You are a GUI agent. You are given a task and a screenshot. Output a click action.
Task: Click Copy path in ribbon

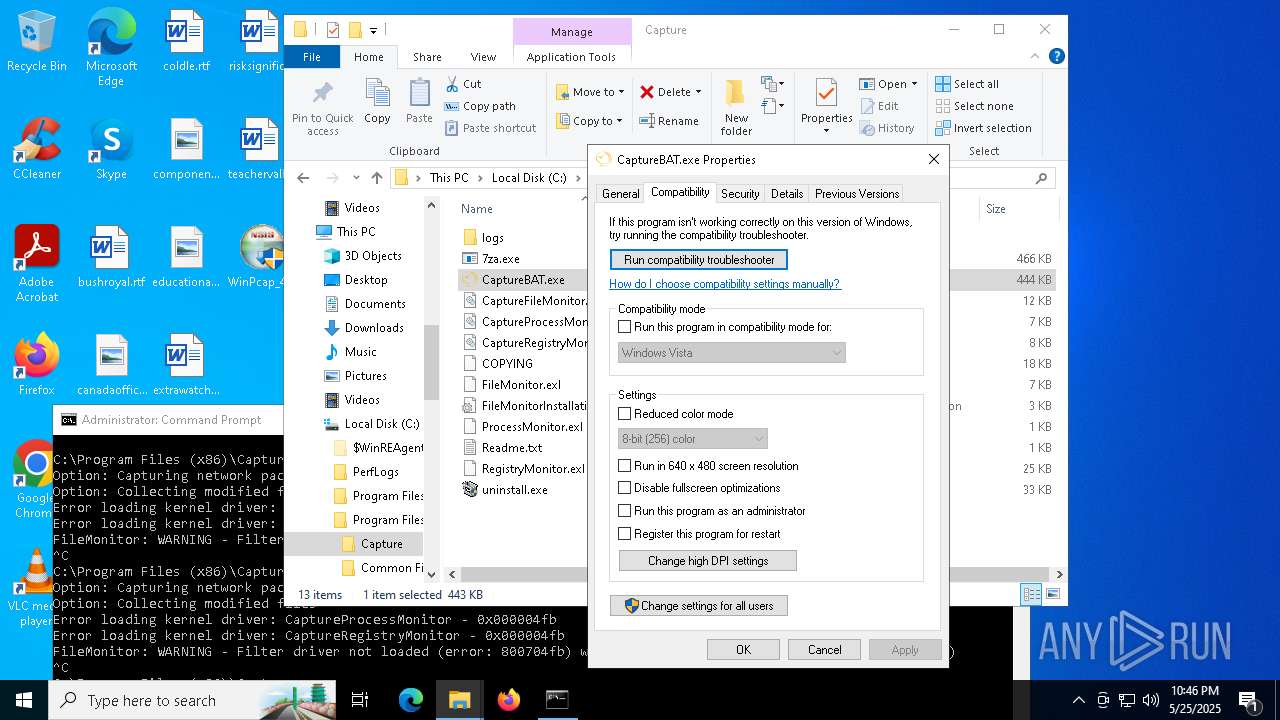pos(480,106)
